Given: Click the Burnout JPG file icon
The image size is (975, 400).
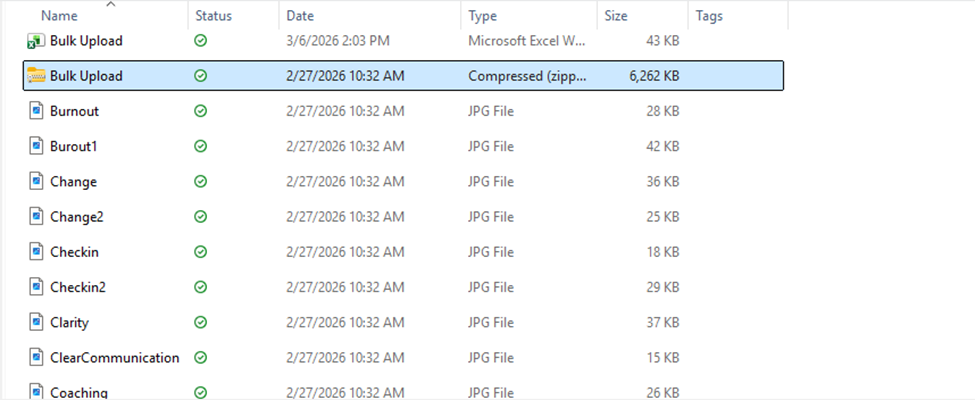Looking at the screenshot, I should point(36,111).
